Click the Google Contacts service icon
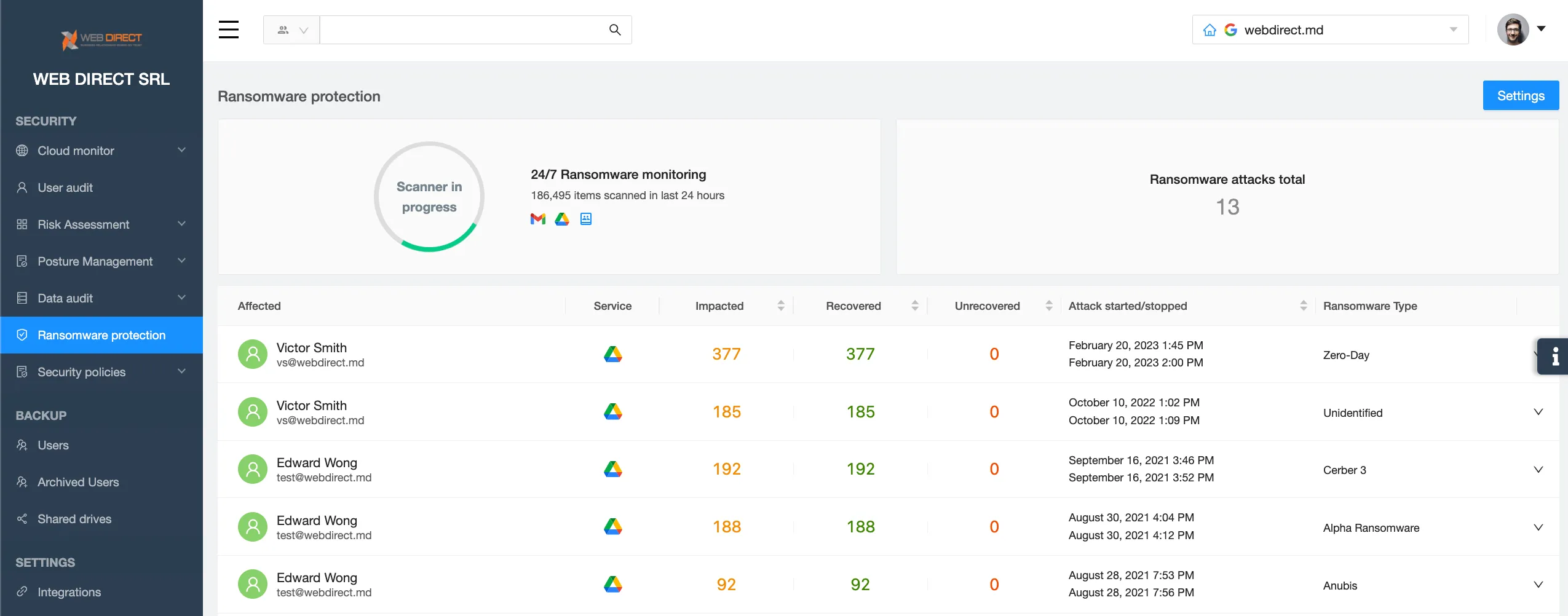 [586, 219]
